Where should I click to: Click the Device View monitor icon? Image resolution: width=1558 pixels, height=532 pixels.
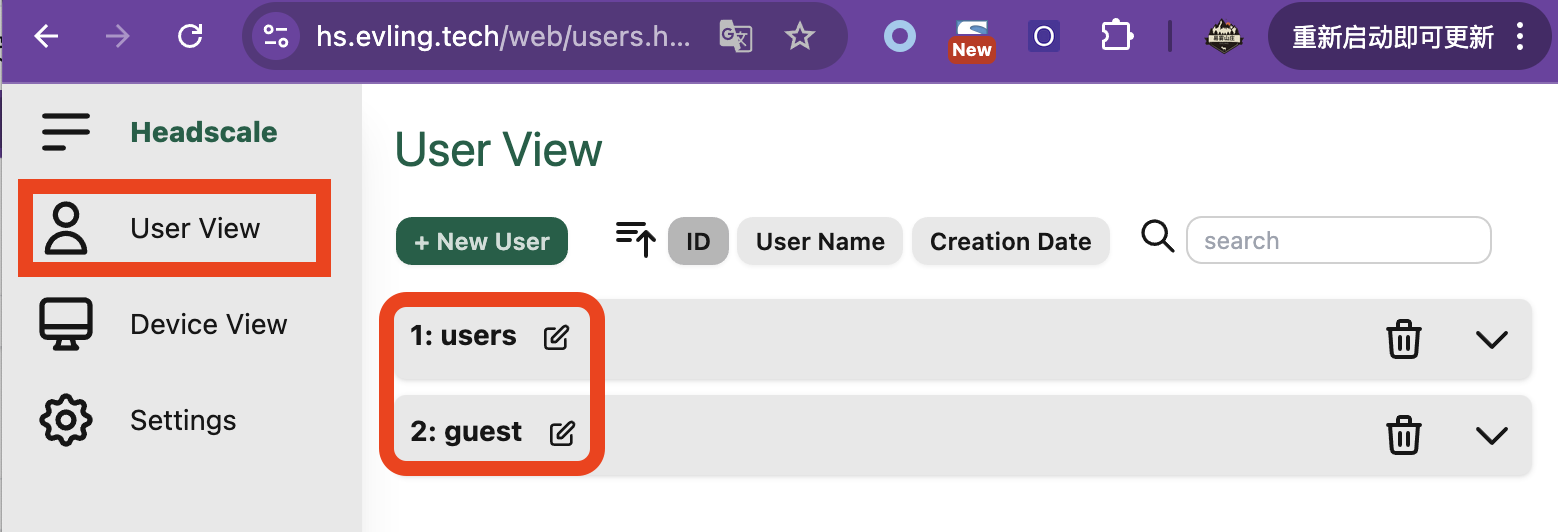[66, 324]
